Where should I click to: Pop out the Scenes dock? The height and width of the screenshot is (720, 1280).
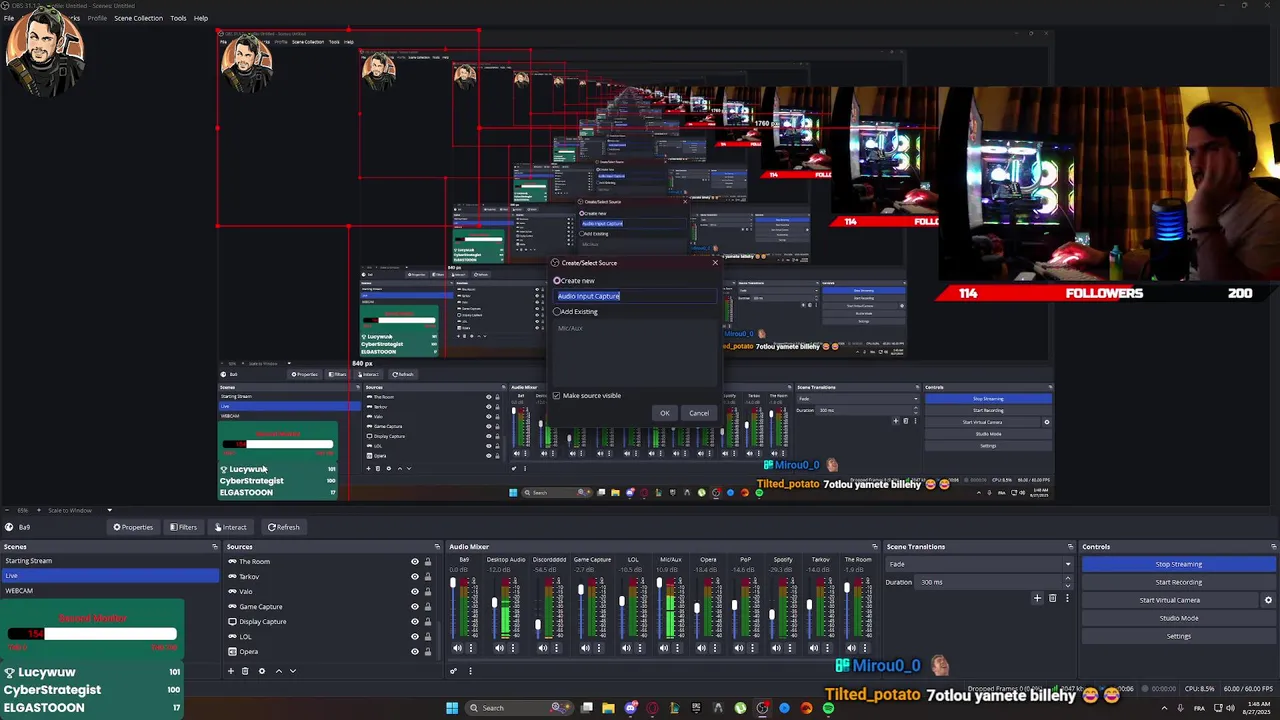pyautogui.click(x=214, y=547)
